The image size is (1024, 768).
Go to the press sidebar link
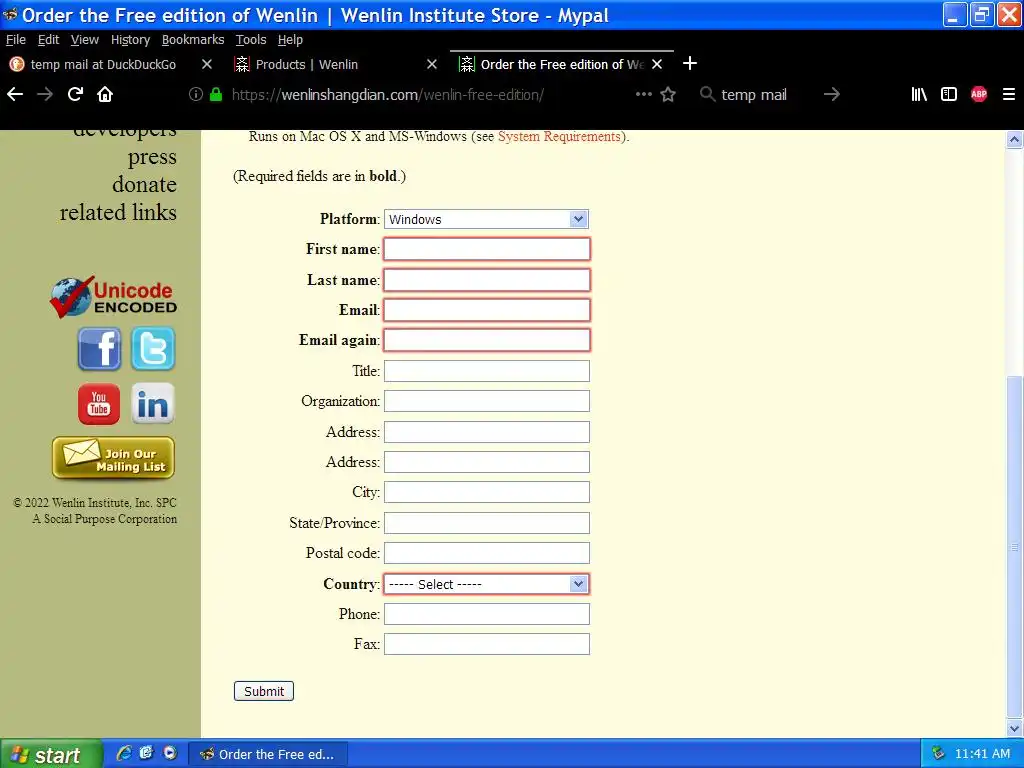point(152,157)
